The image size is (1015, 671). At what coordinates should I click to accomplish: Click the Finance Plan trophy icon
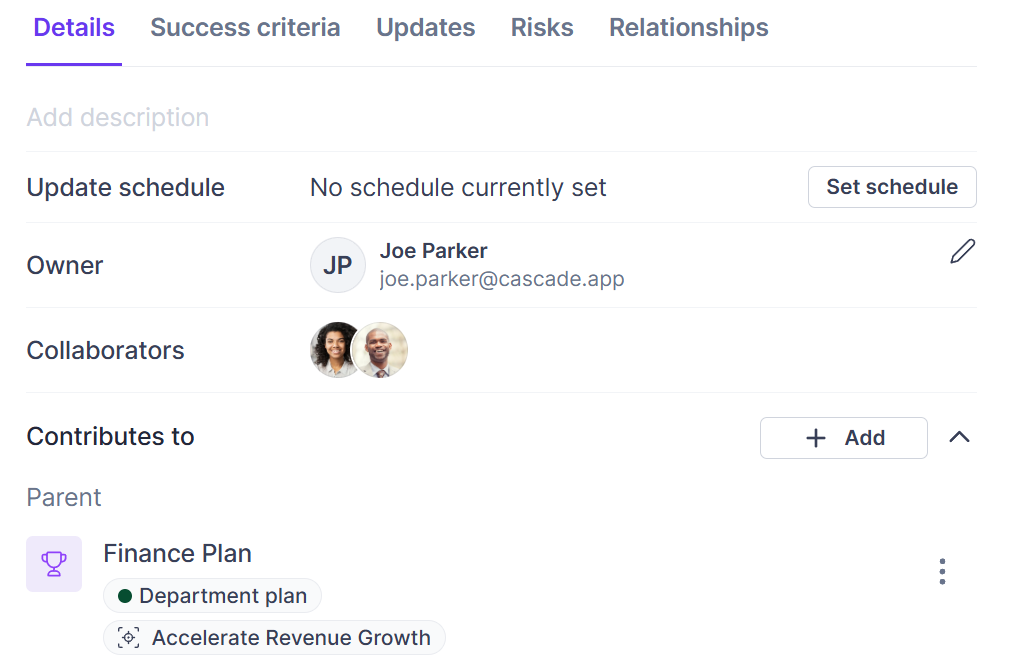pyautogui.click(x=54, y=564)
